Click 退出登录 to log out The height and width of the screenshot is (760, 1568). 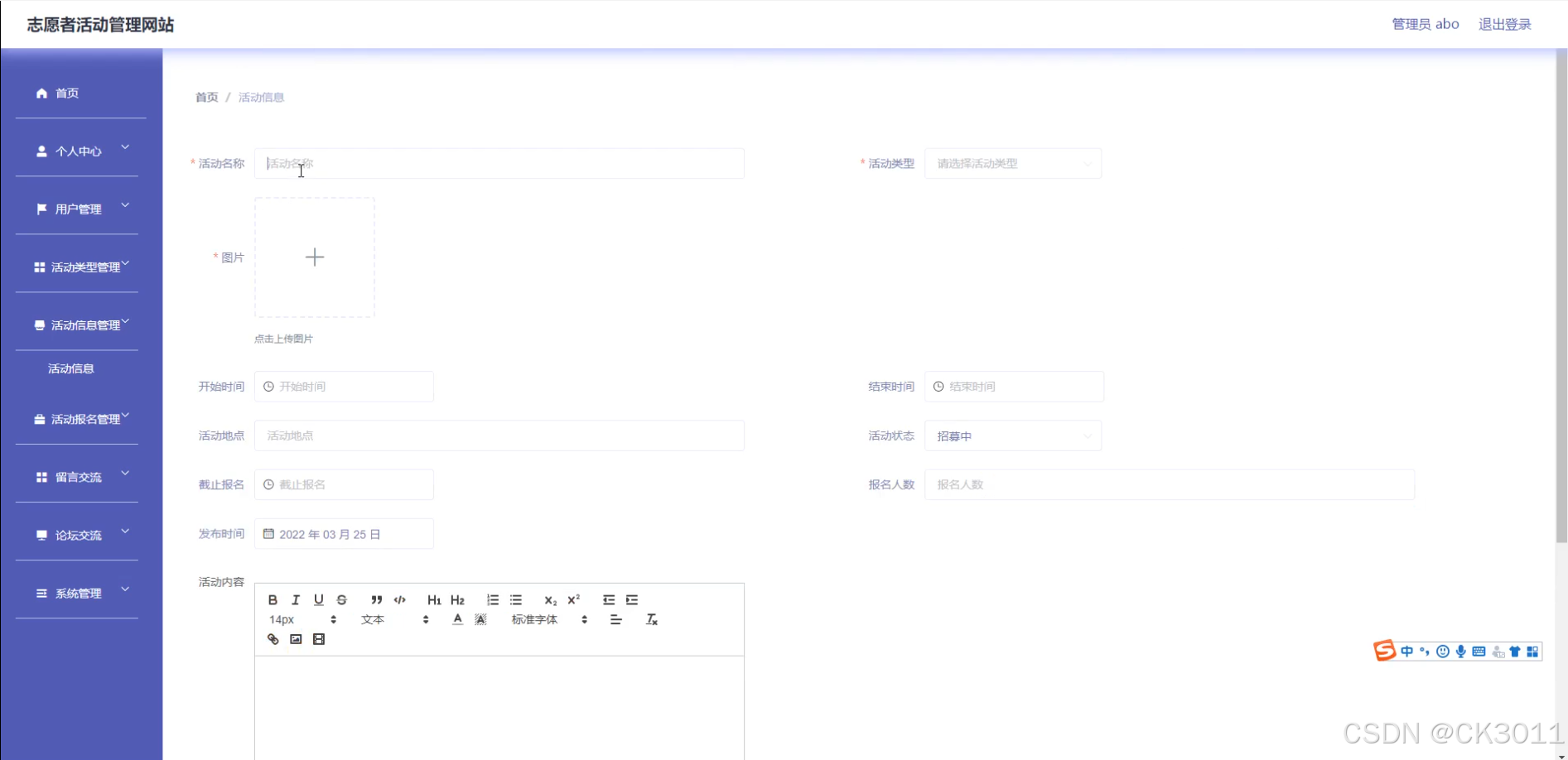1505,24
